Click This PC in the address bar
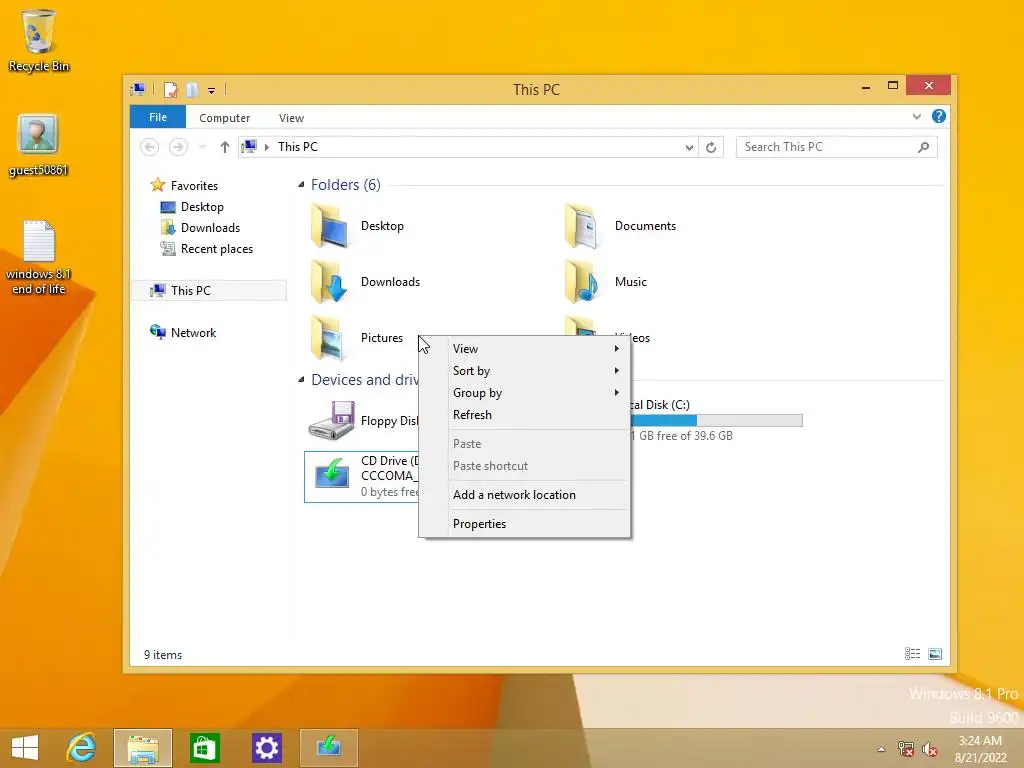 pyautogui.click(x=298, y=147)
